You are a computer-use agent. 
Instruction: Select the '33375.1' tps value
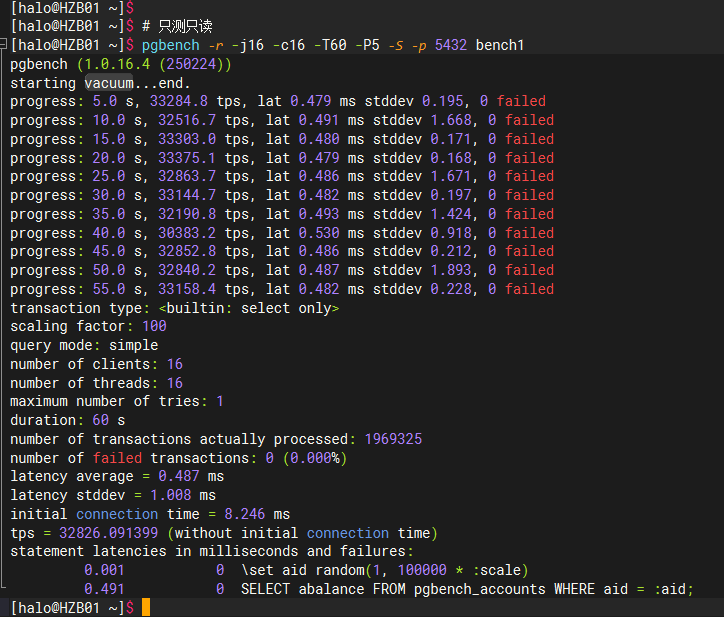[187, 158]
